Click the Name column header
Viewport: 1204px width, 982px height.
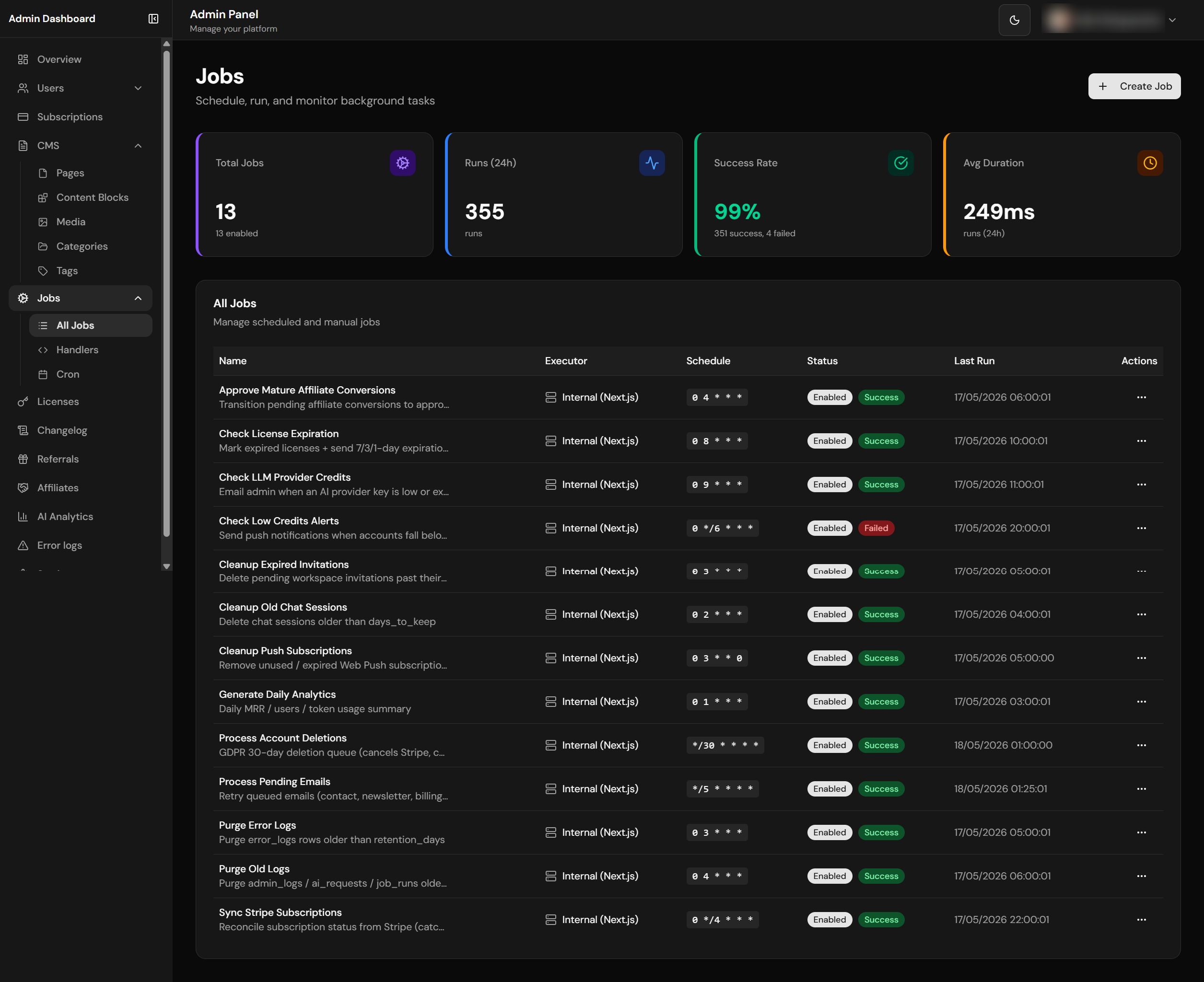click(x=233, y=361)
